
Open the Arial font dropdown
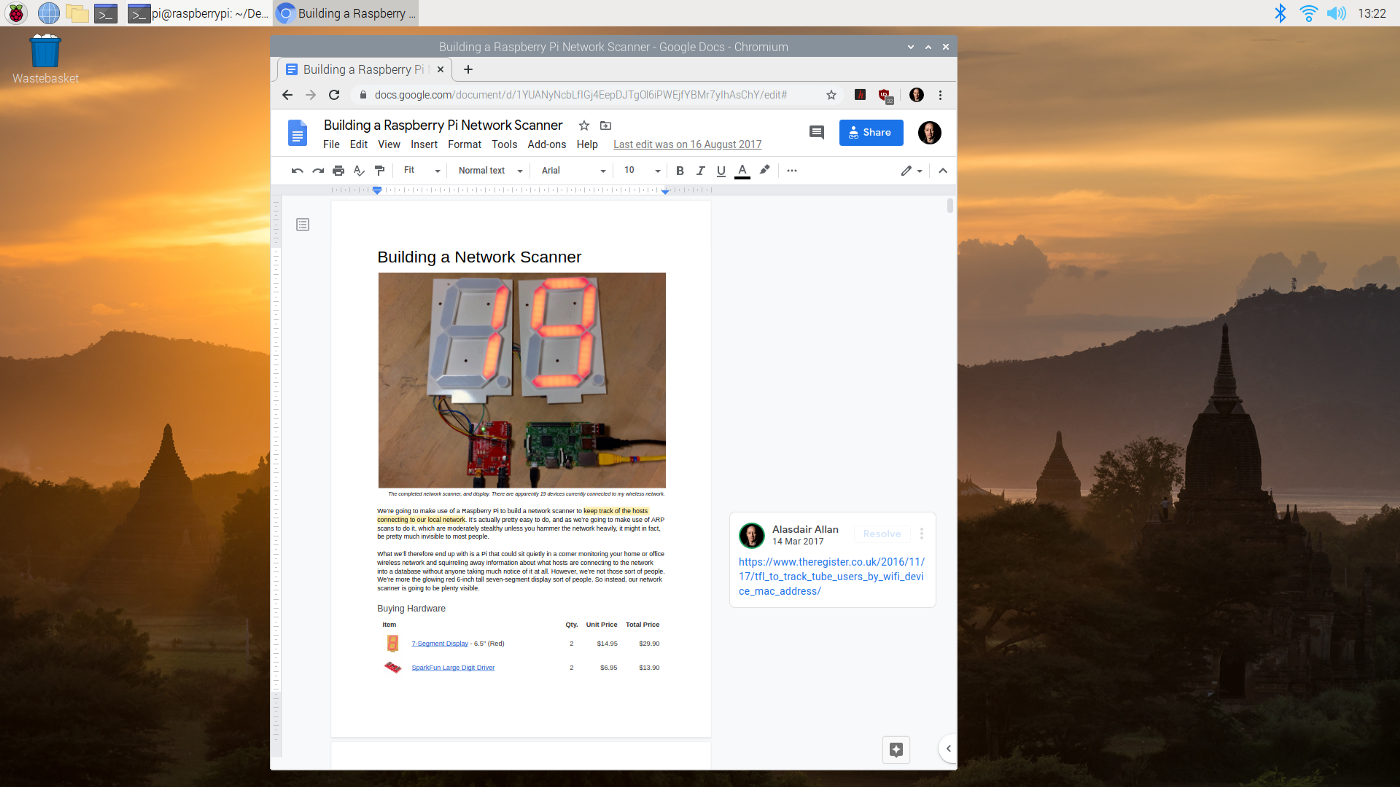click(x=573, y=171)
